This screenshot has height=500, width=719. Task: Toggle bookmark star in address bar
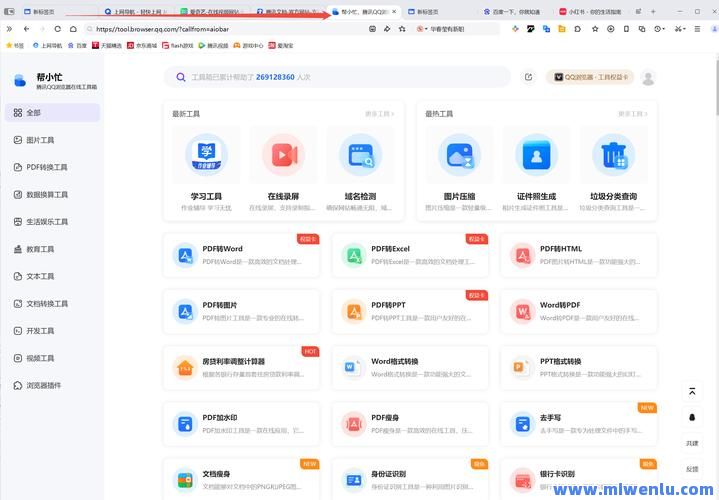(x=402, y=29)
